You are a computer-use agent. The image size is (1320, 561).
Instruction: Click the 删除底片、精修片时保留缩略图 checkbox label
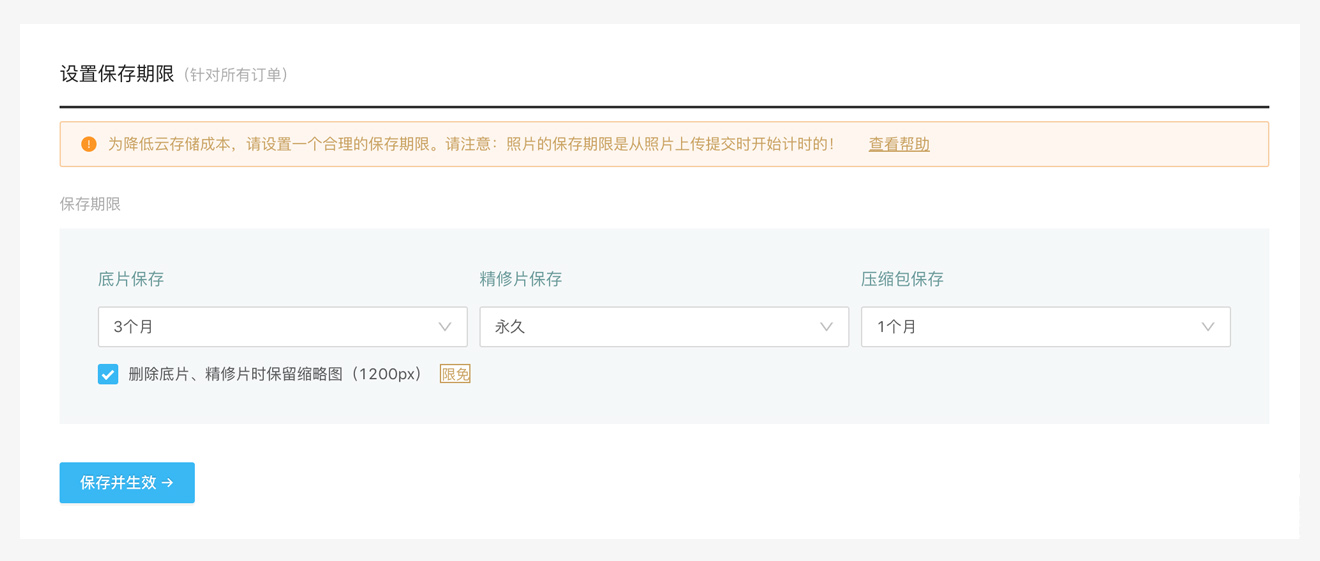point(275,374)
